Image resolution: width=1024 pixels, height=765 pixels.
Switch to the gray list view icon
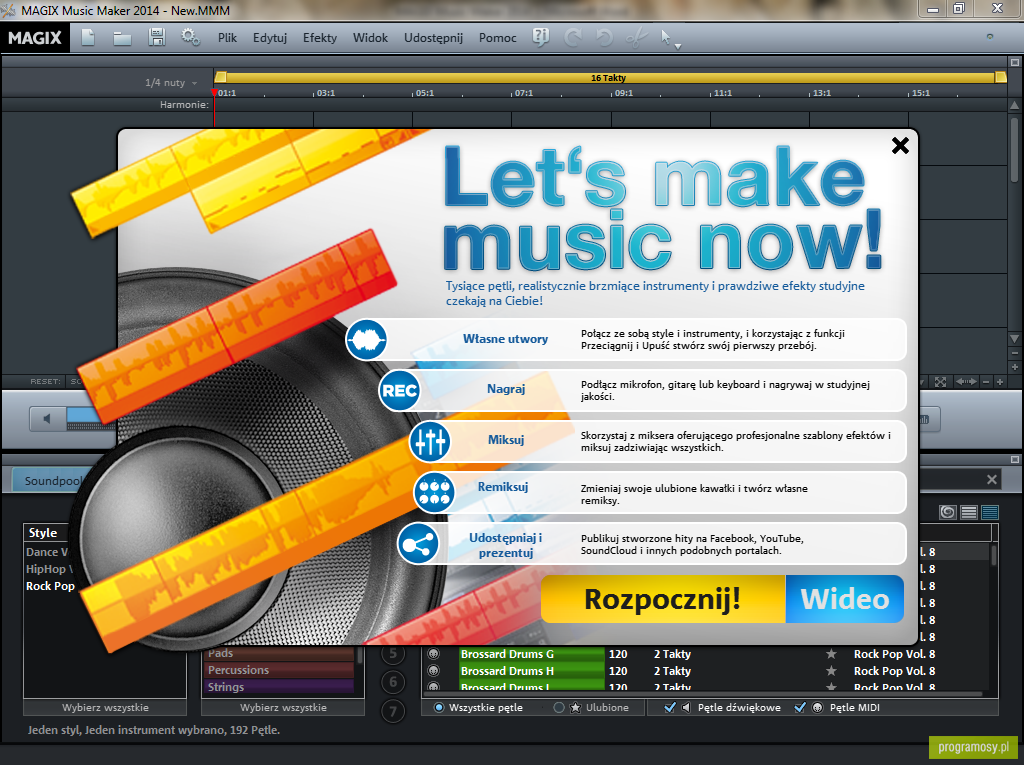[969, 512]
